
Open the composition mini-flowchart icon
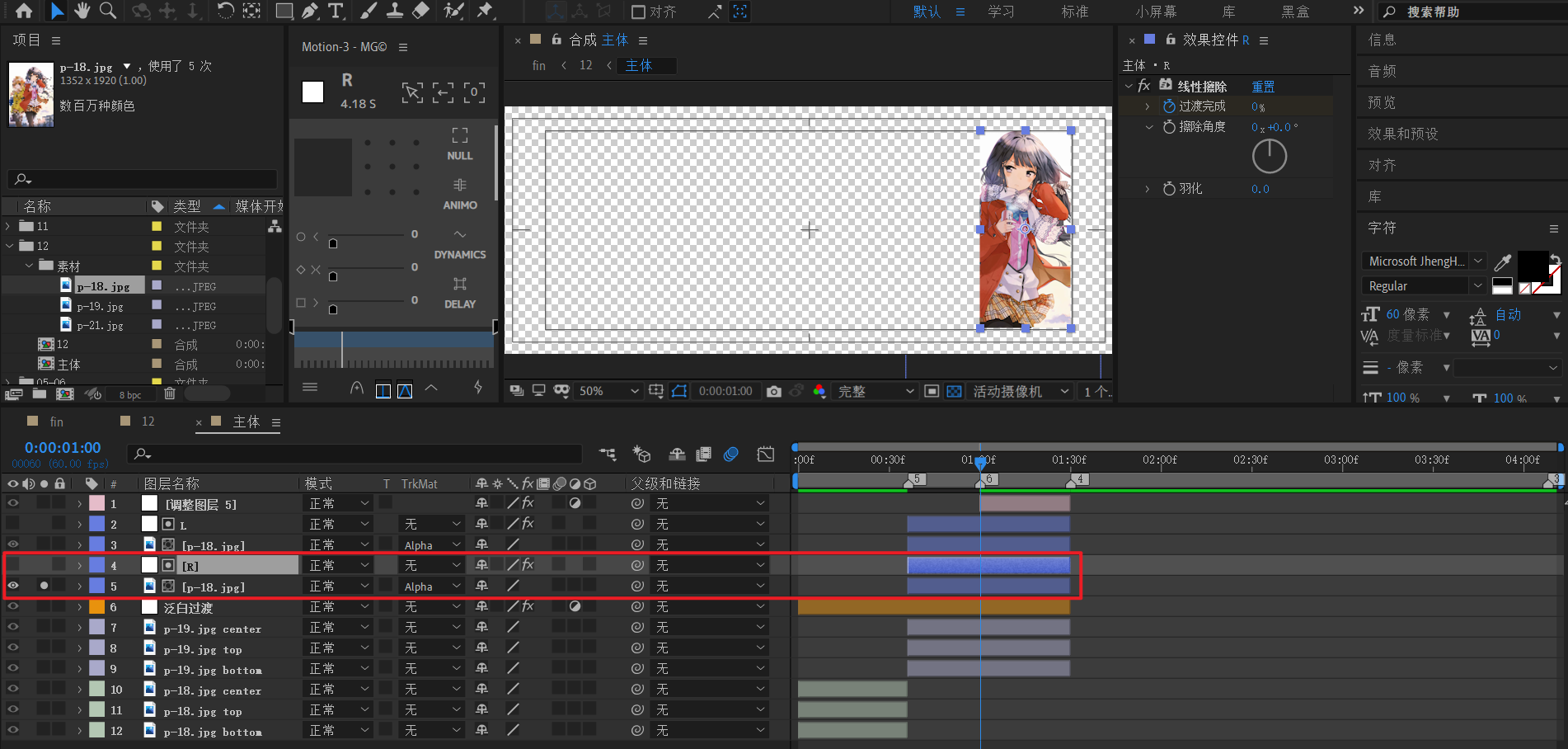click(x=608, y=454)
